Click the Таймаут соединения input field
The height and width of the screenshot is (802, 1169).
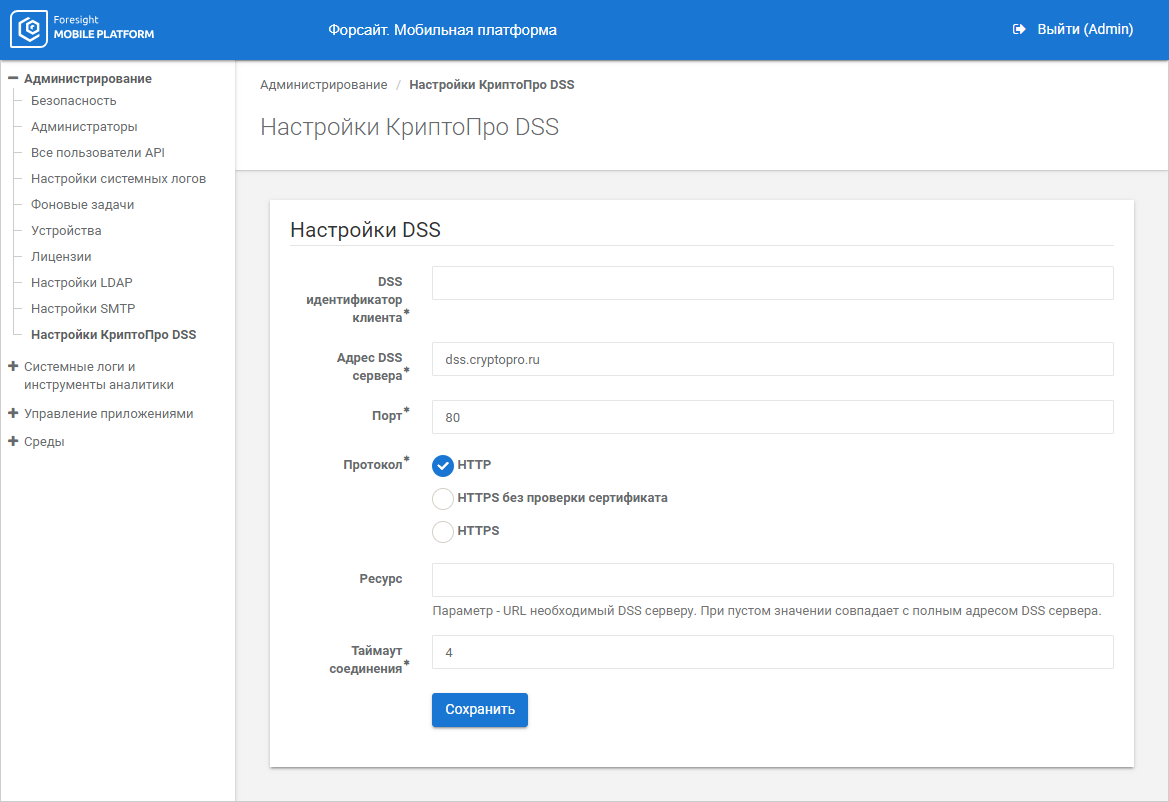(772, 652)
